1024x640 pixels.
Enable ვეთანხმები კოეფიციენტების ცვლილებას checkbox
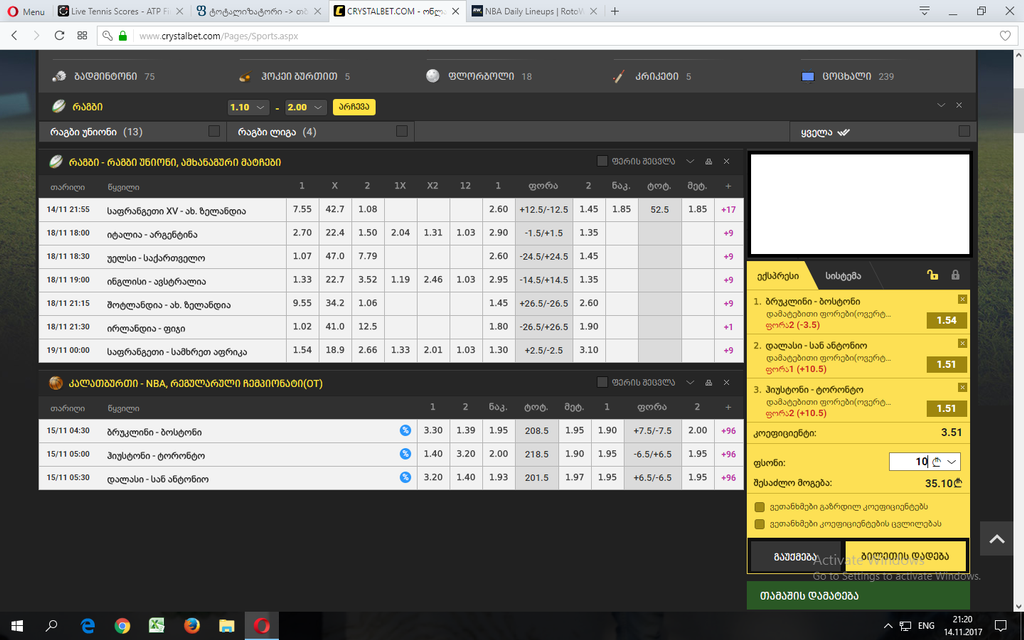tap(759, 524)
